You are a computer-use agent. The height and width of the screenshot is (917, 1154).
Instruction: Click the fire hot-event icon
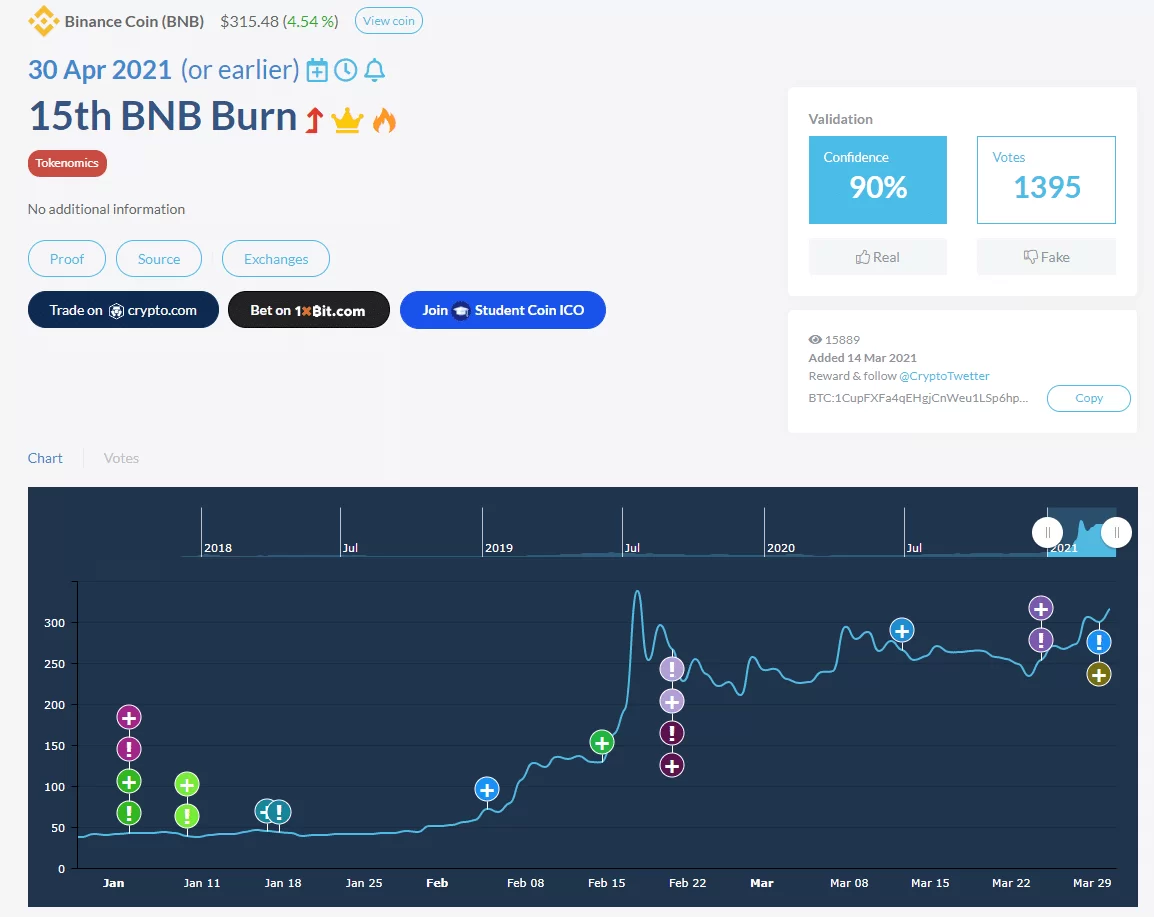(x=384, y=120)
